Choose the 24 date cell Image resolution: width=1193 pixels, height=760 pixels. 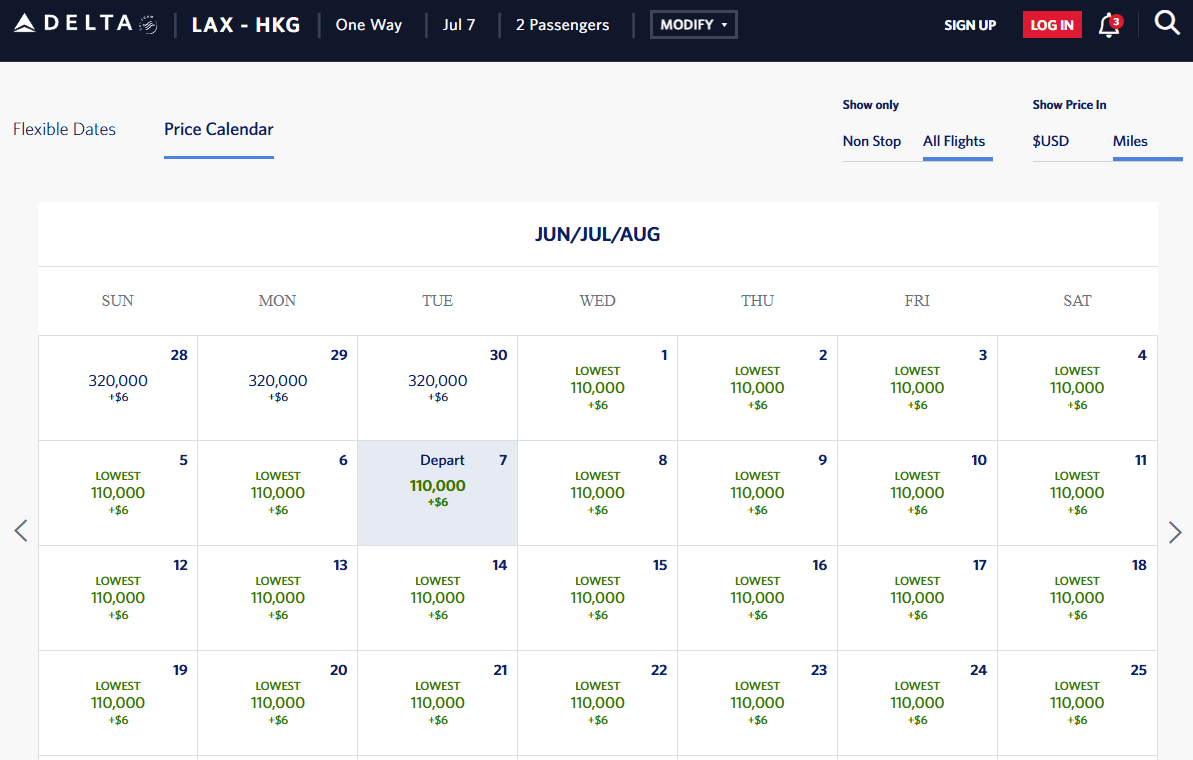[917, 703]
